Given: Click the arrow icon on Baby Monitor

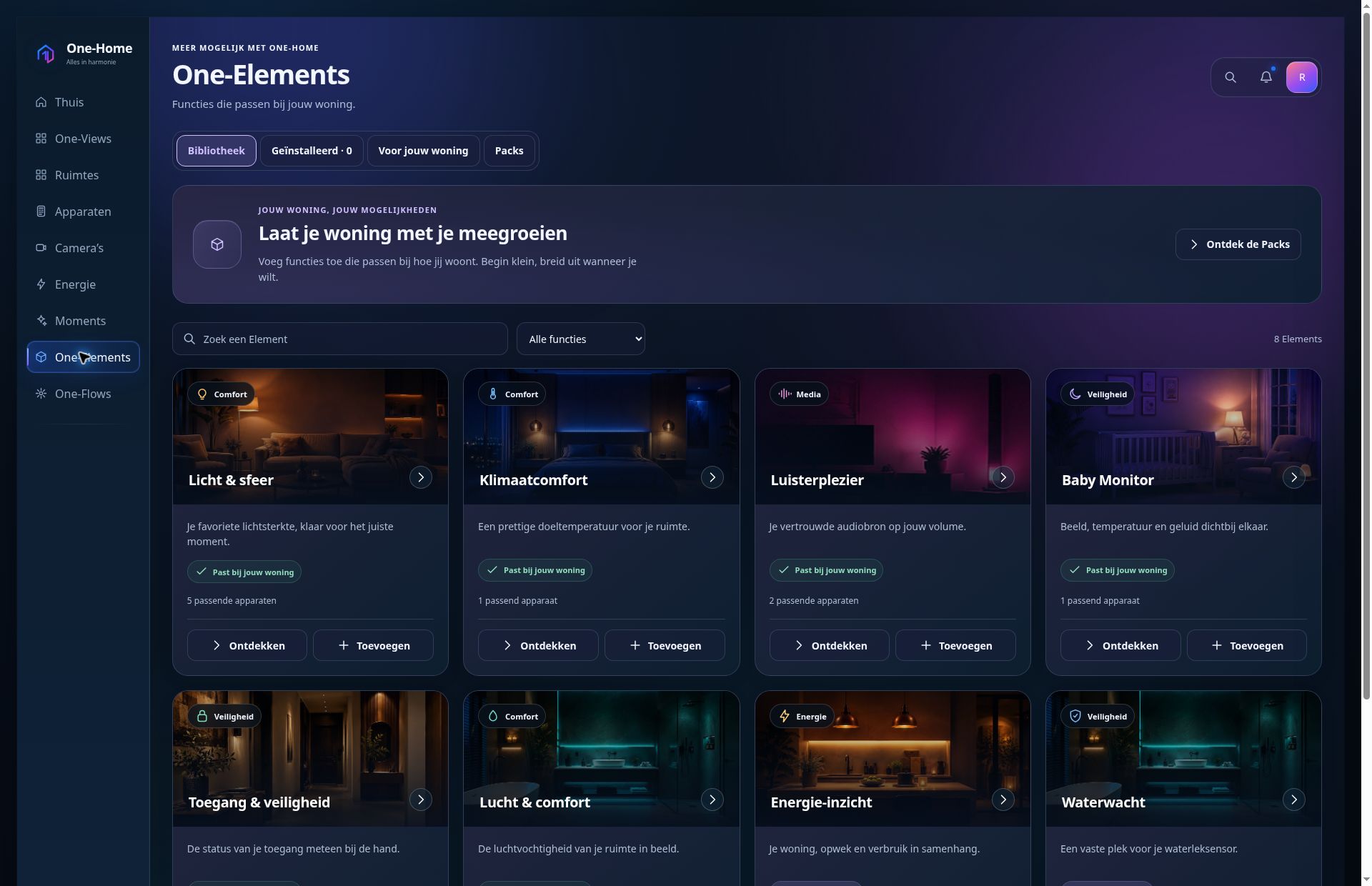Looking at the screenshot, I should (x=1294, y=477).
